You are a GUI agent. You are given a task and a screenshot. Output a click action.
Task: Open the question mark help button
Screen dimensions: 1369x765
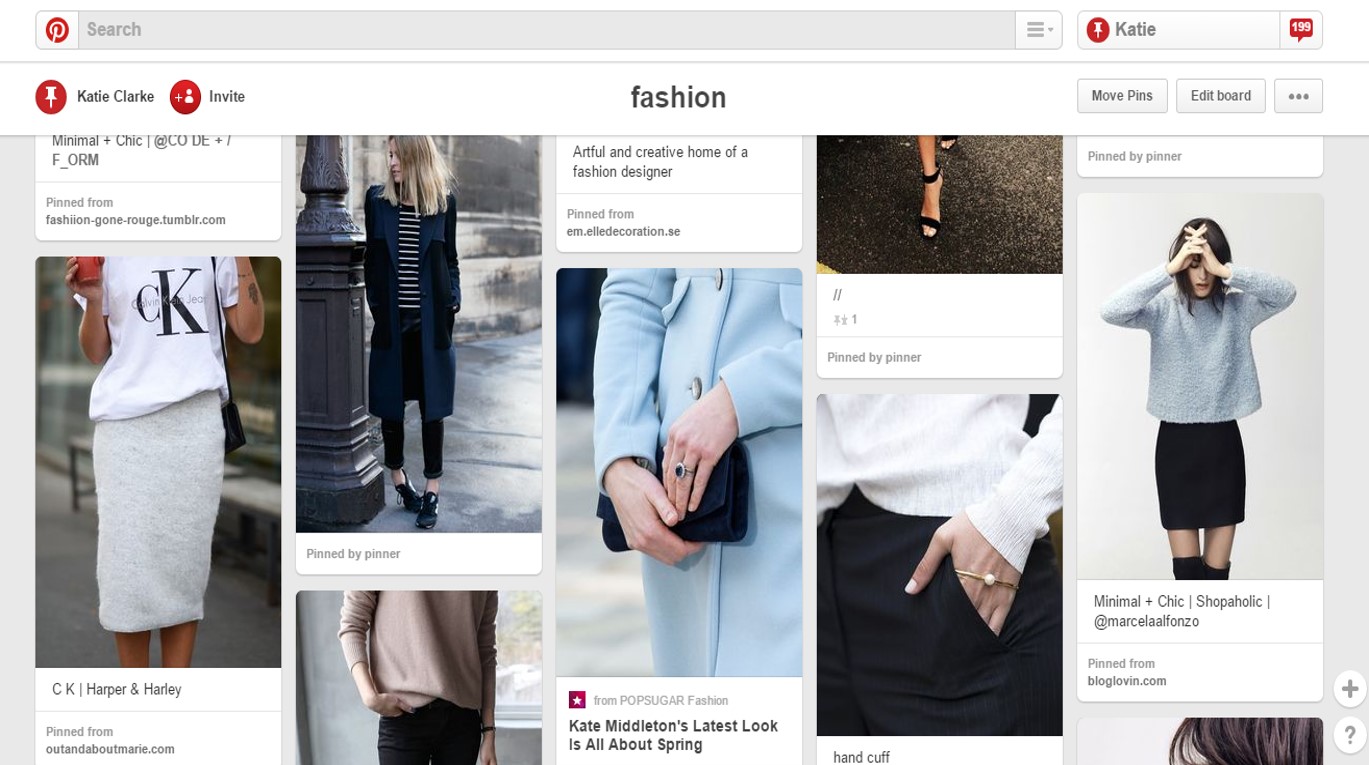pyautogui.click(x=1349, y=734)
